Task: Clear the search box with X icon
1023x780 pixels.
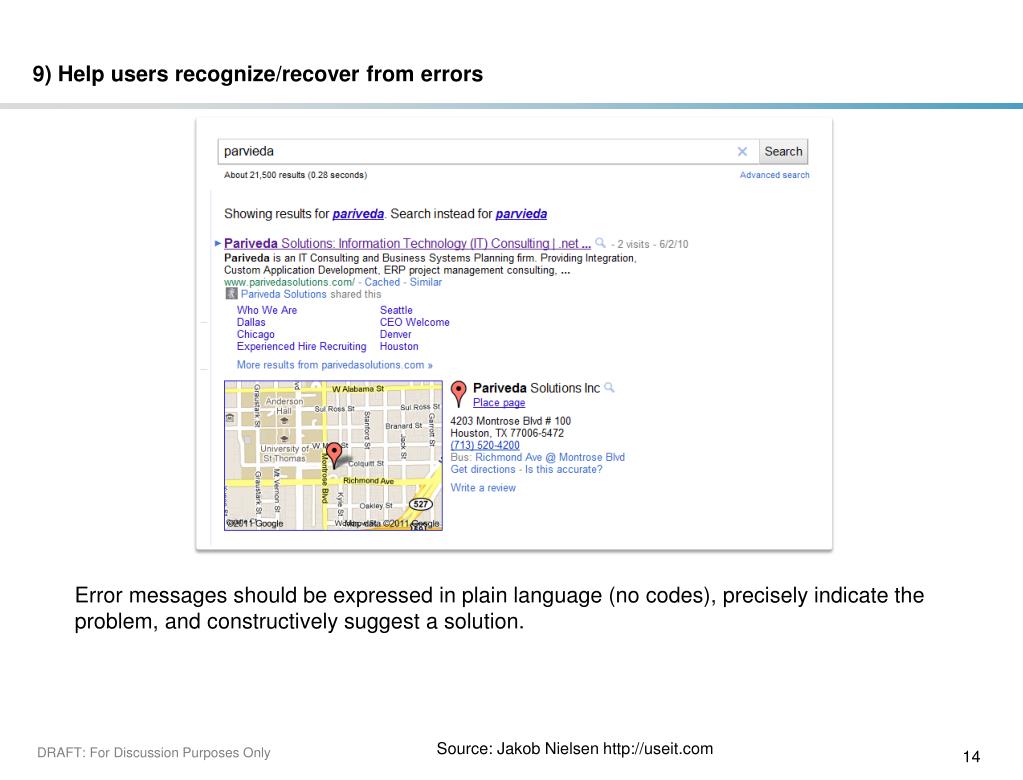Action: (742, 151)
